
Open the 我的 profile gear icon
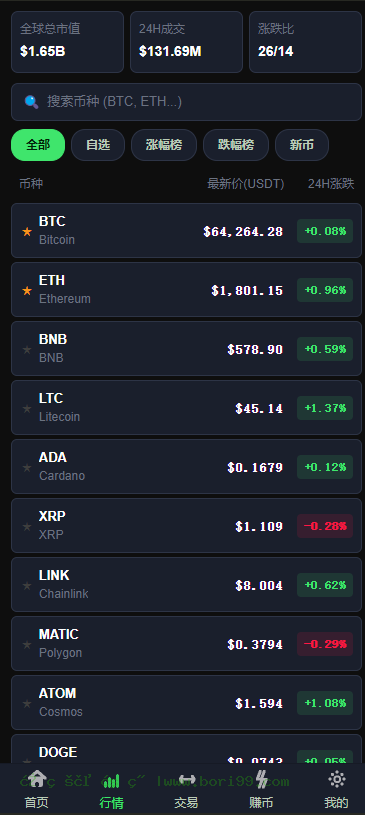pyautogui.click(x=336, y=779)
